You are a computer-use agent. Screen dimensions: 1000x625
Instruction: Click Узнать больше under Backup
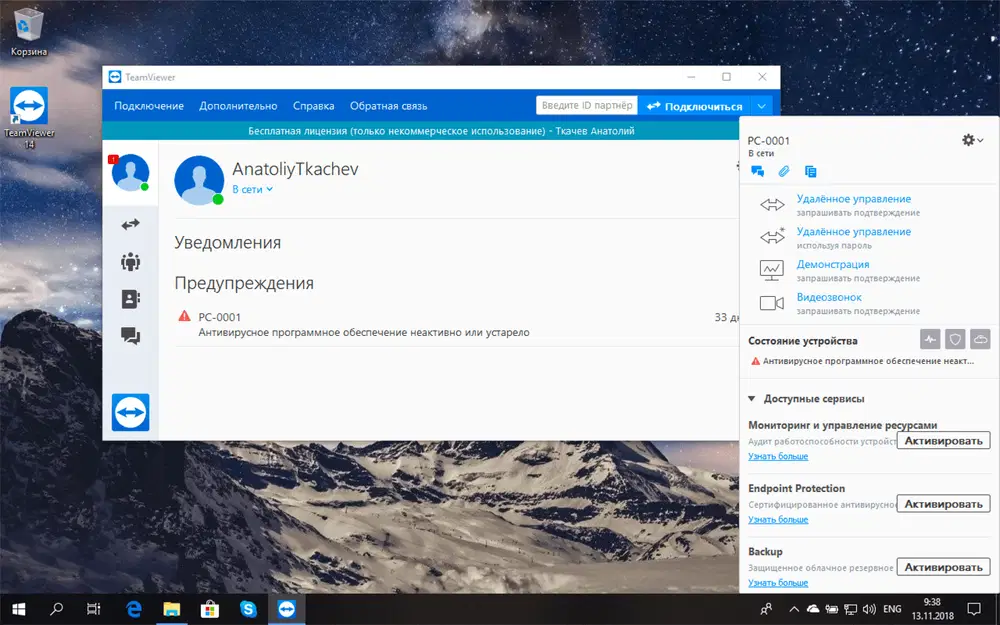click(x=777, y=582)
